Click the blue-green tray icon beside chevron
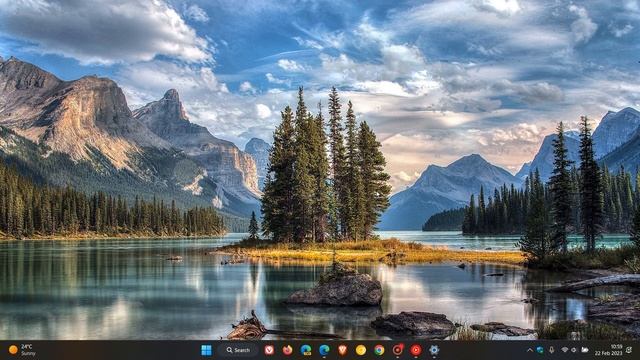 pos(540,350)
